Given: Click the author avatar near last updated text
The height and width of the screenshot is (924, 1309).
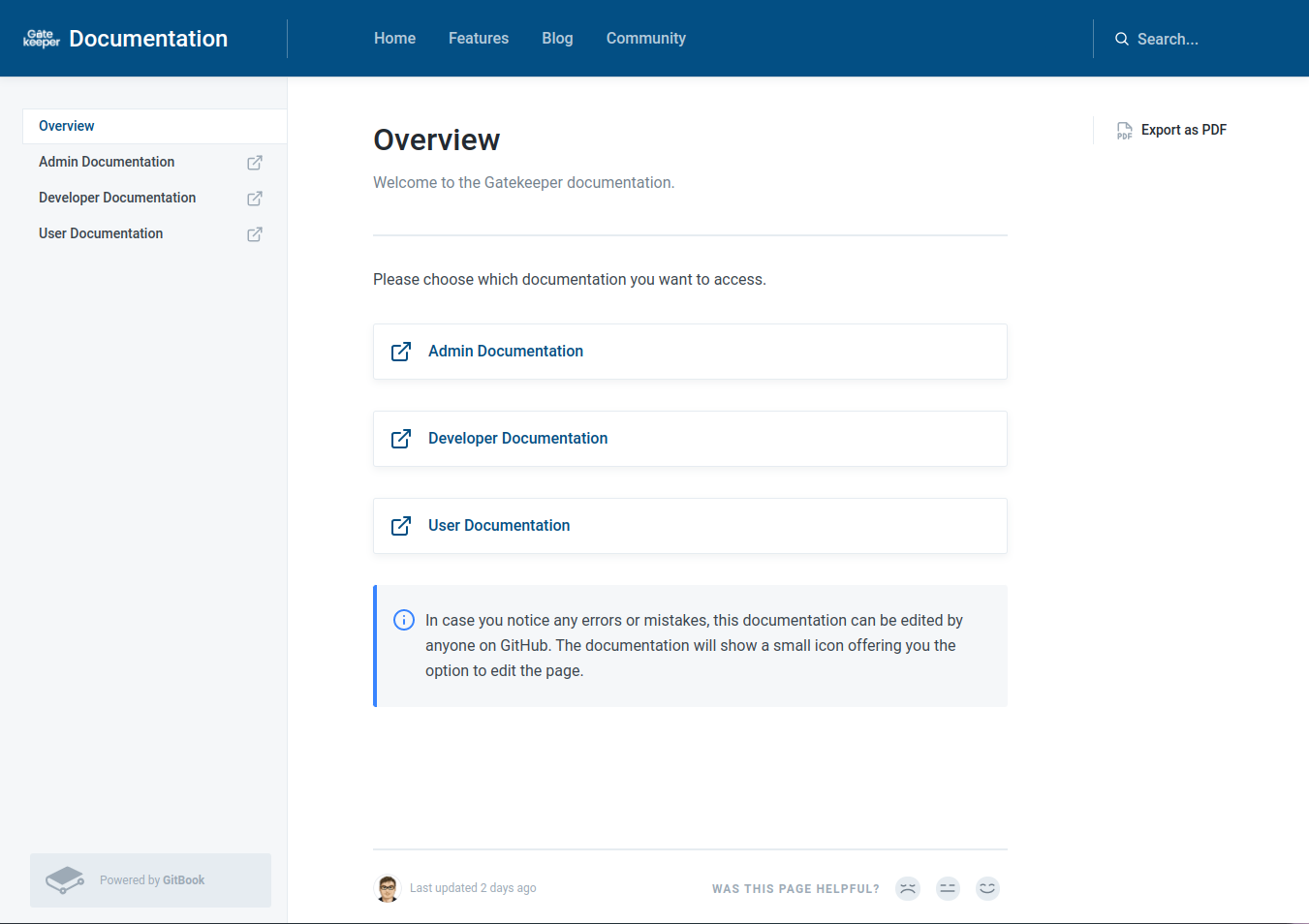Looking at the screenshot, I should [x=387, y=888].
